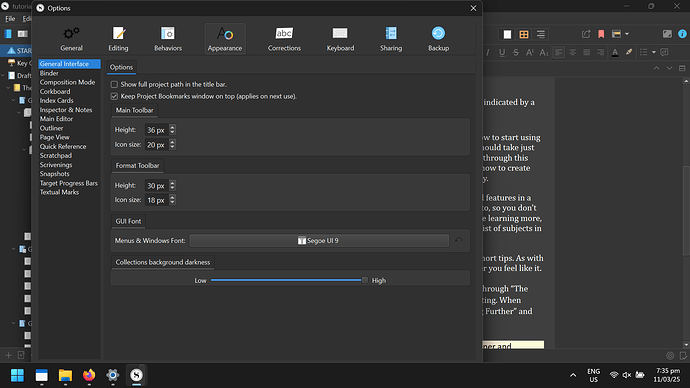Open the Sharing options section

point(391,39)
